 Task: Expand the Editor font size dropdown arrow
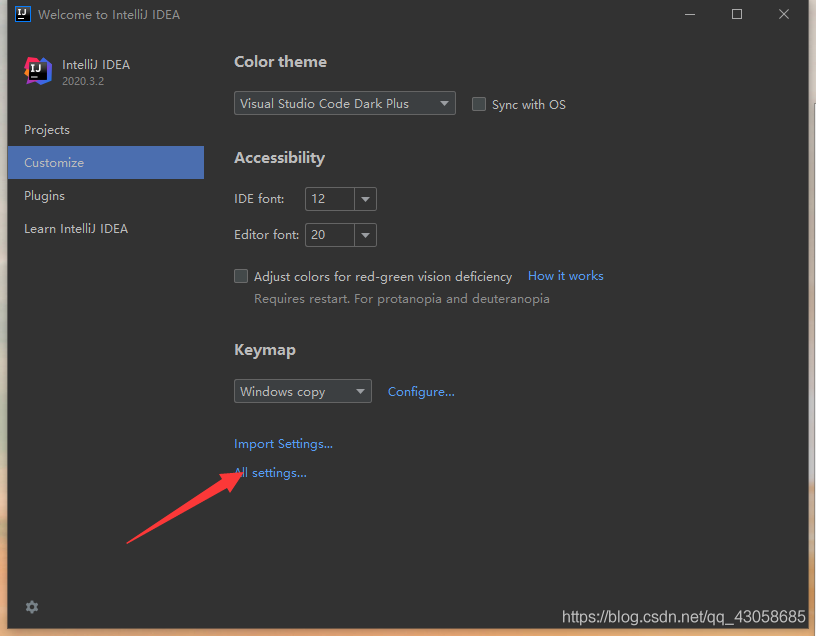(x=365, y=235)
